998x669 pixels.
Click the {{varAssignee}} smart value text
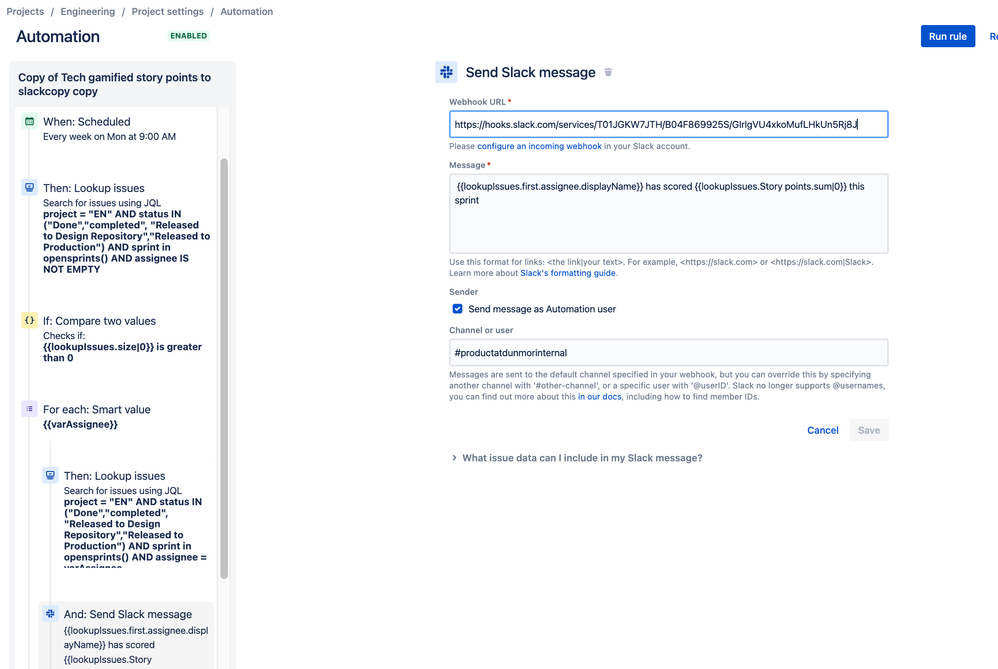[x=80, y=424]
